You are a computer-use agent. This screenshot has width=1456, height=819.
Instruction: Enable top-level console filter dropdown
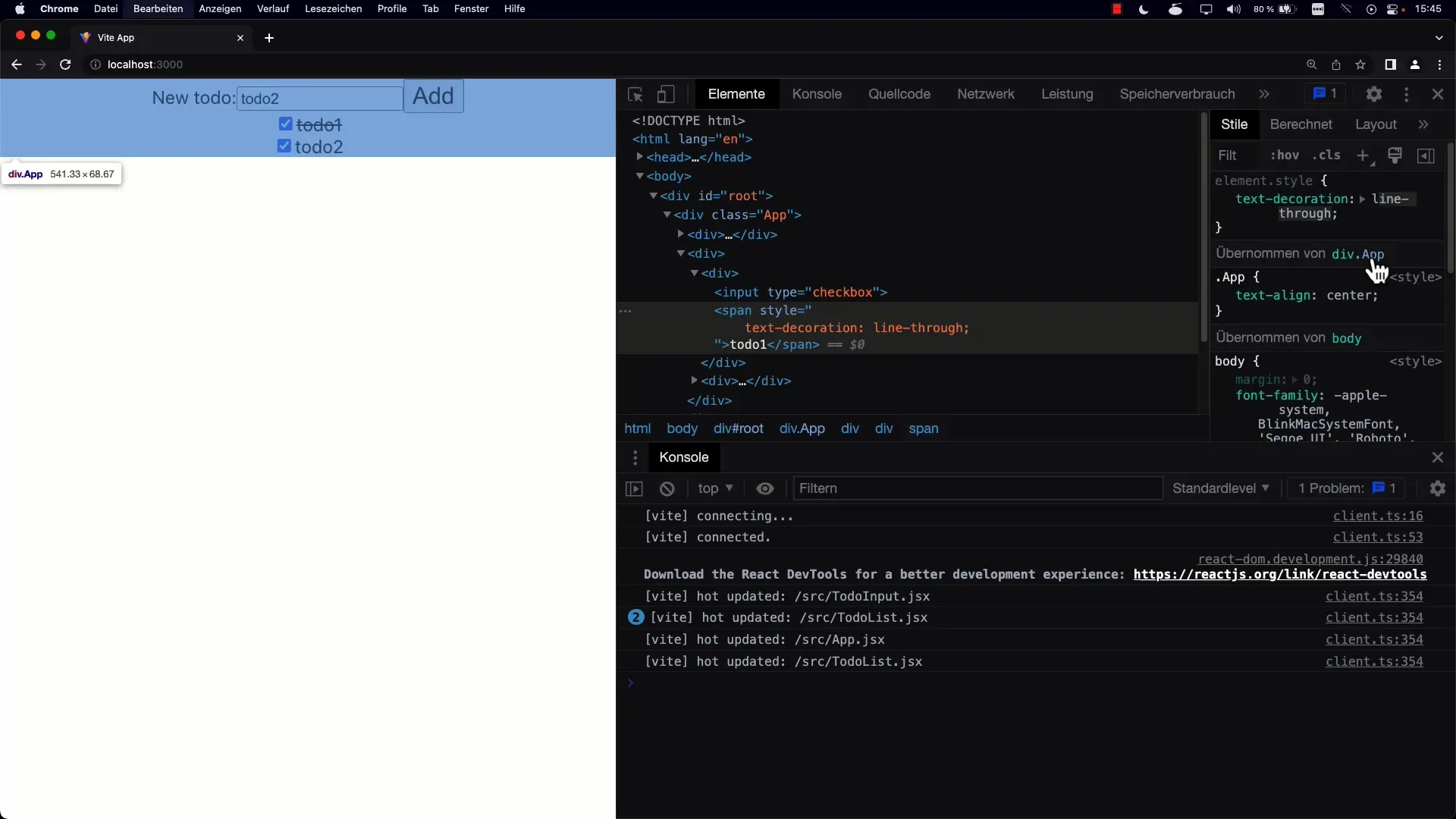pyautogui.click(x=714, y=488)
